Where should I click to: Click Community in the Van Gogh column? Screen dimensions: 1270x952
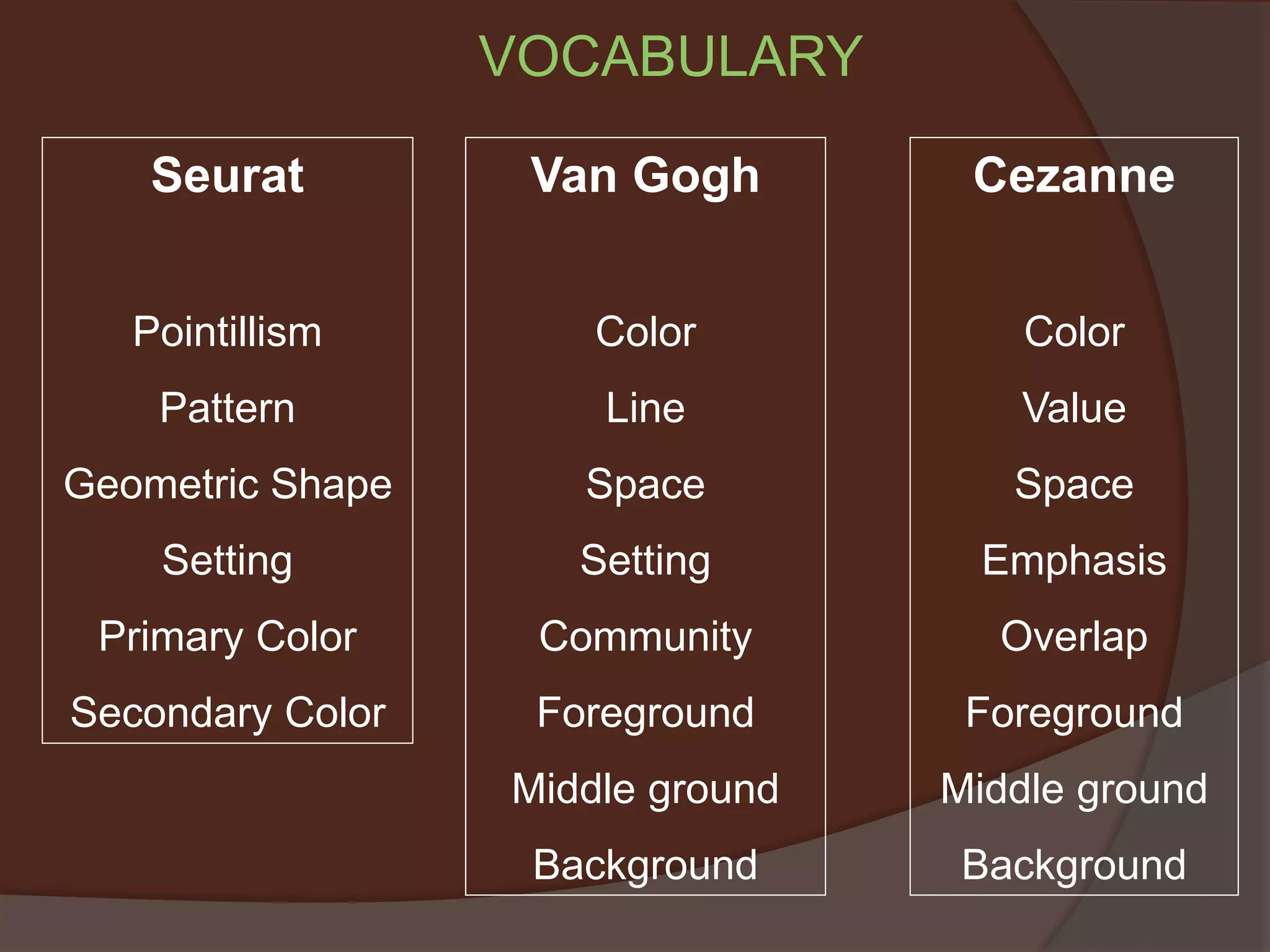pyautogui.click(x=645, y=638)
